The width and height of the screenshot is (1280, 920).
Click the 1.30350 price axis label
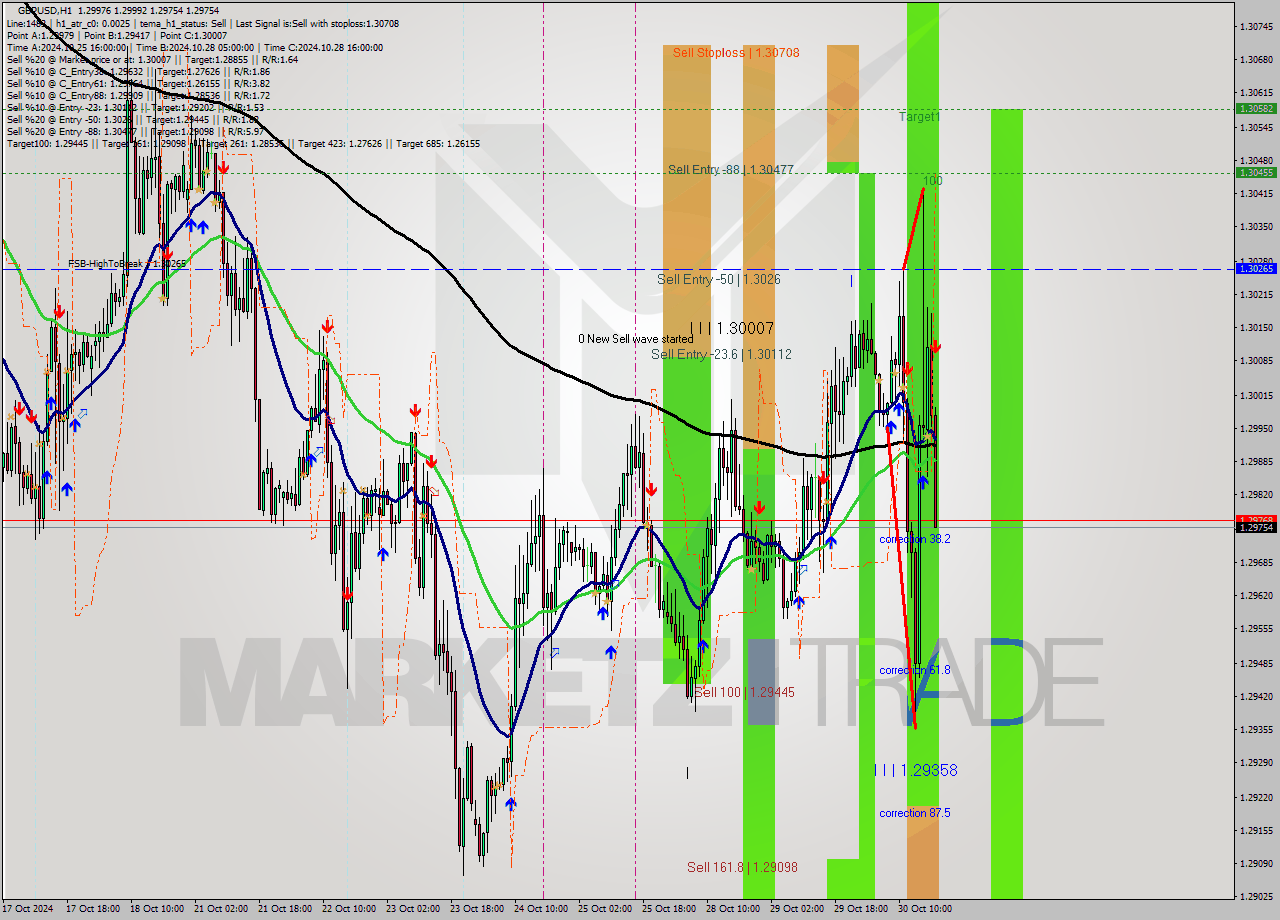pyautogui.click(x=1256, y=227)
